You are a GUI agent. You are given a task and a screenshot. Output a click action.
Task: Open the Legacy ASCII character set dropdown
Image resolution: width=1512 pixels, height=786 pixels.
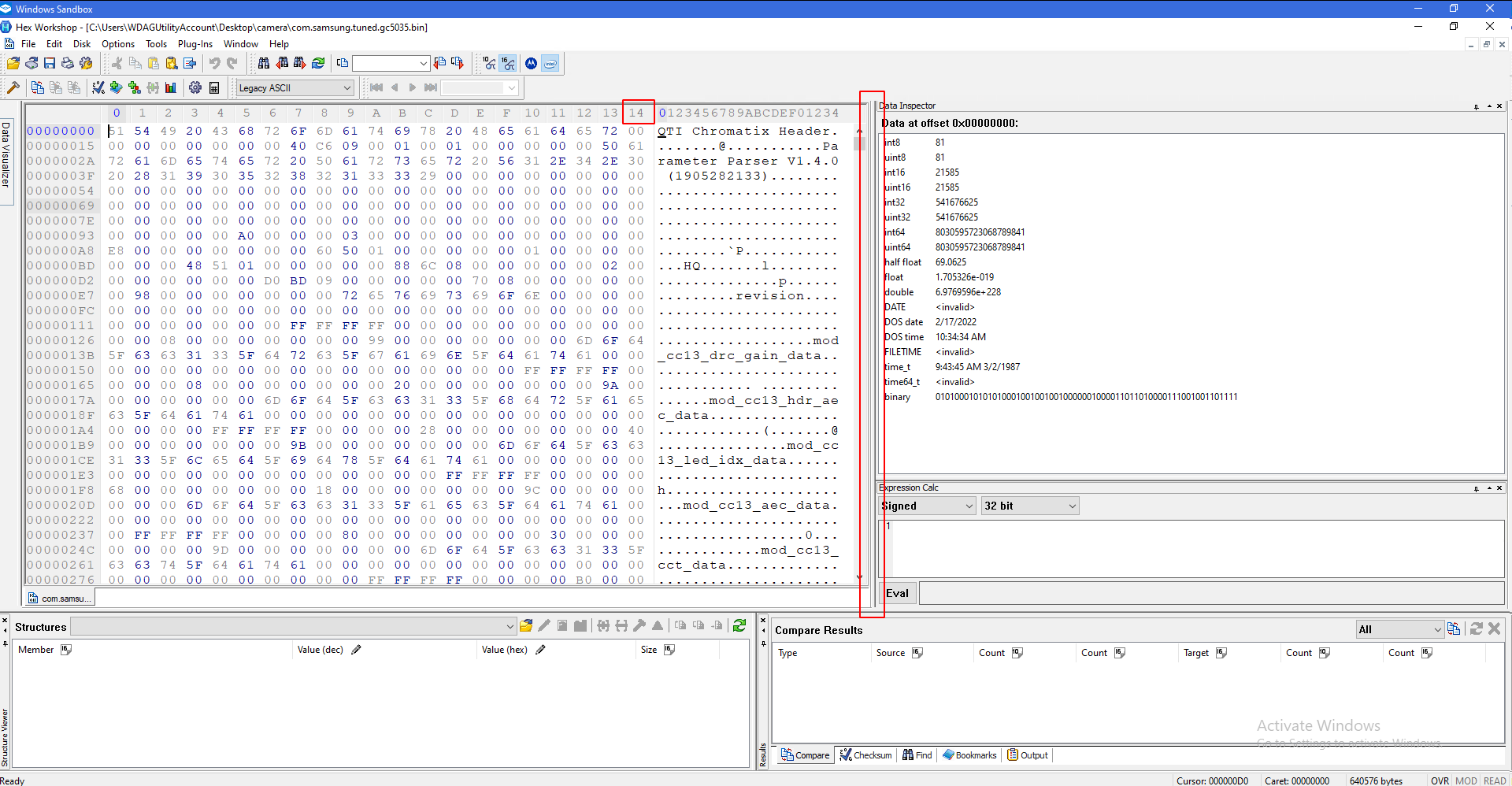pos(295,87)
